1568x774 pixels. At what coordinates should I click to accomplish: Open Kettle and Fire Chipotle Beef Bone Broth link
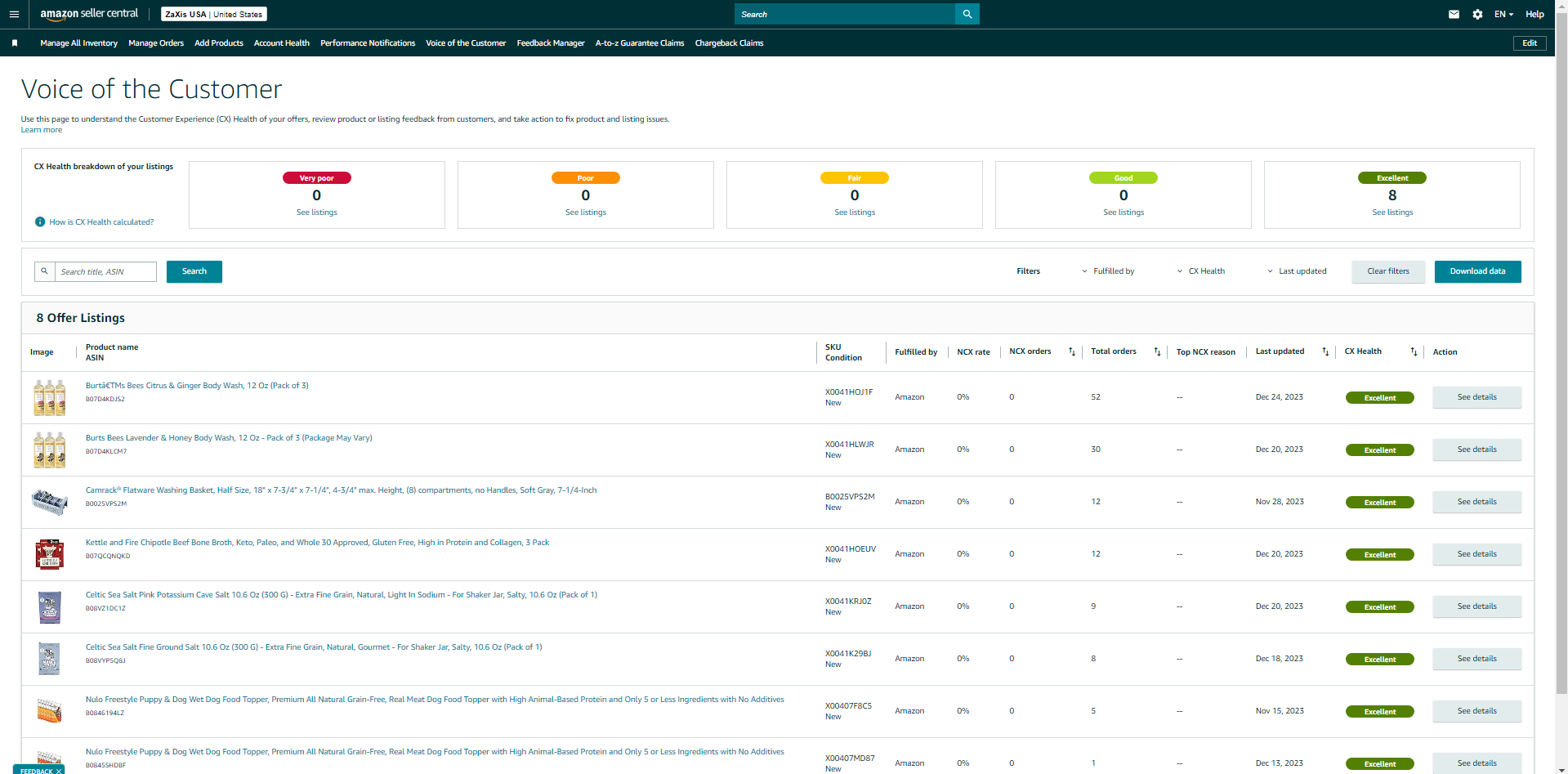coord(317,543)
